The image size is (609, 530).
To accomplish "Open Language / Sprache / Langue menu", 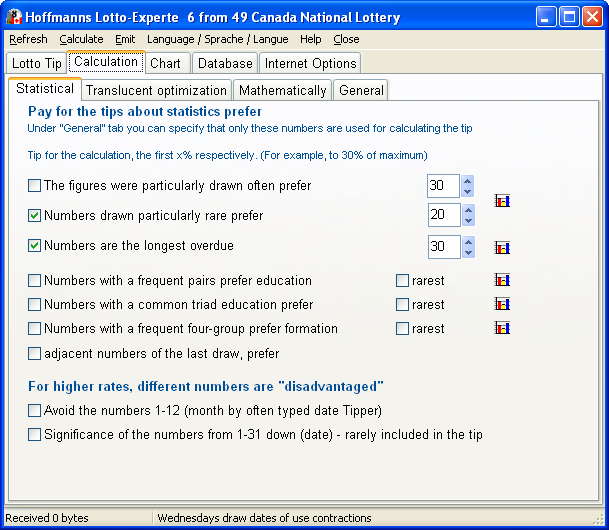I will point(218,39).
